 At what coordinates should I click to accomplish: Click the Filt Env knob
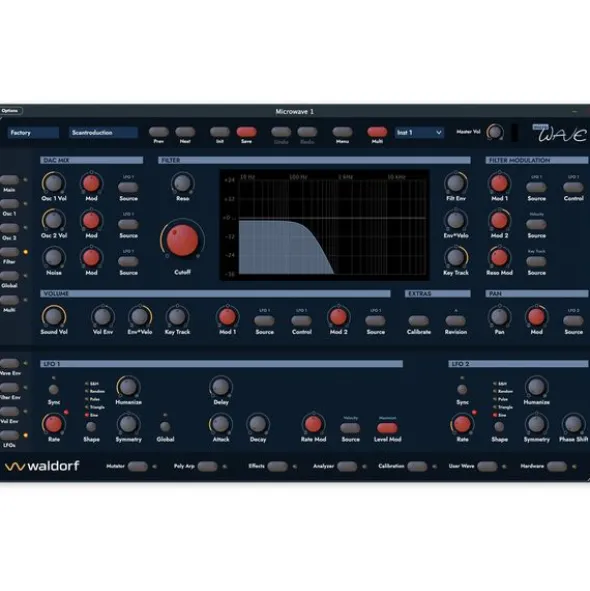[456, 183]
